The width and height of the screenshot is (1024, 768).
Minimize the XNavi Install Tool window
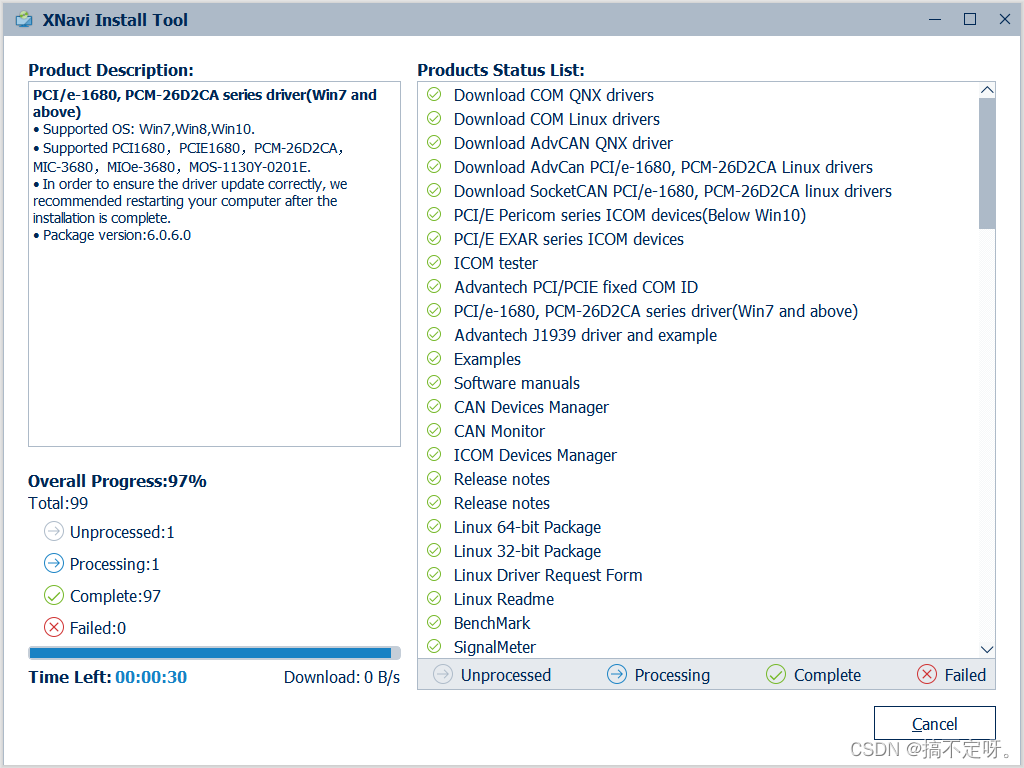pyautogui.click(x=935, y=20)
